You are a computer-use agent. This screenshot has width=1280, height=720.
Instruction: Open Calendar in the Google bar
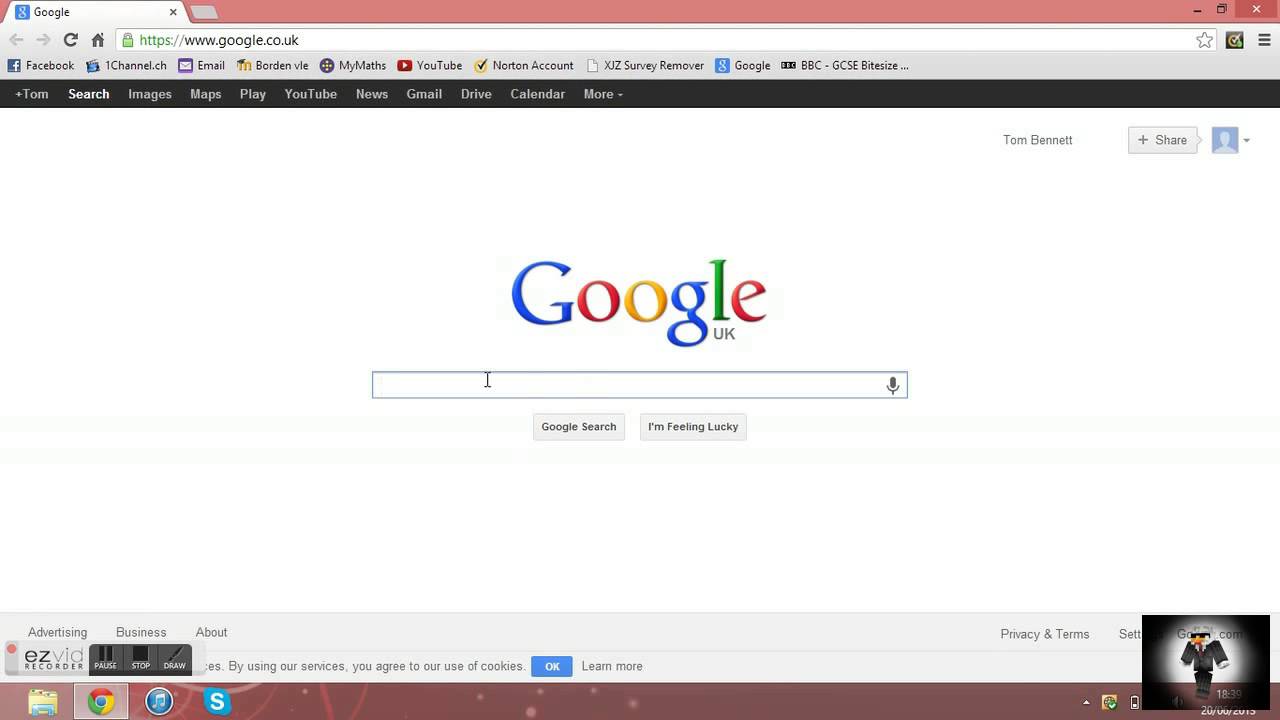tap(538, 94)
